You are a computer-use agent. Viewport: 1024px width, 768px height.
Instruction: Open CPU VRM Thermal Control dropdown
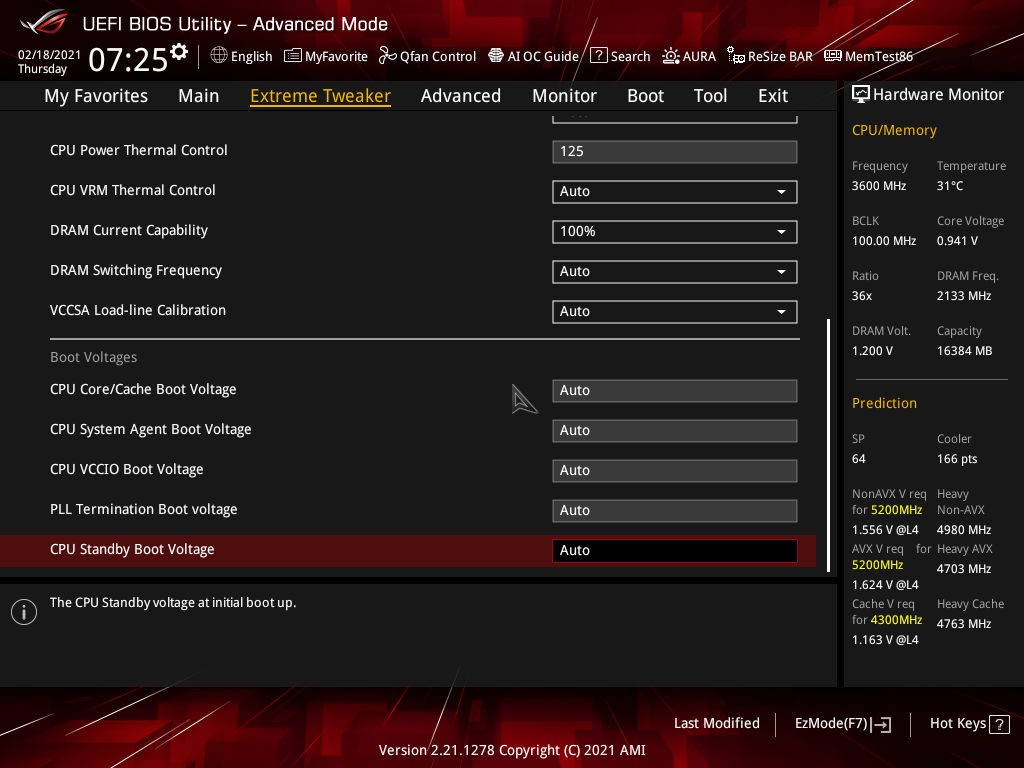click(x=675, y=191)
